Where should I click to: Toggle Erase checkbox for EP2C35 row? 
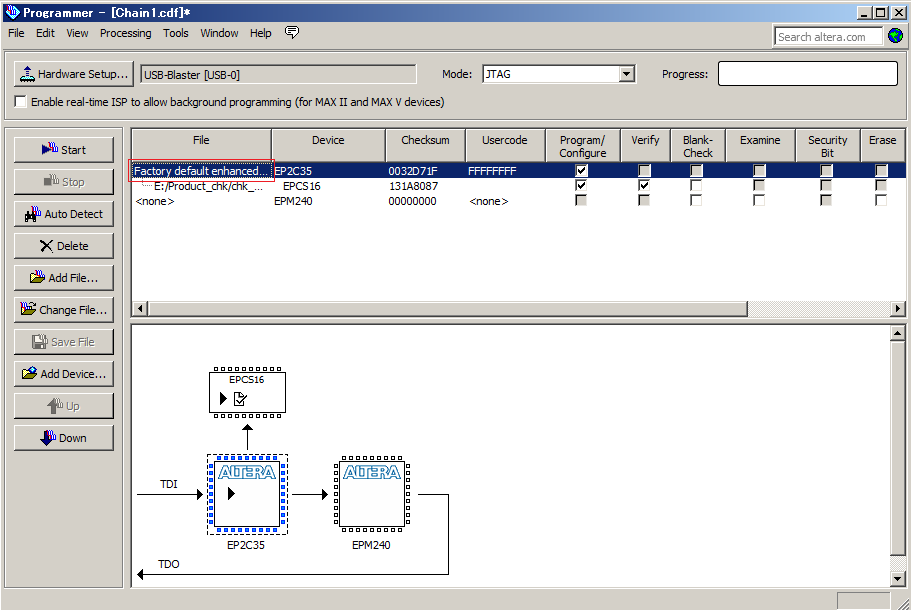point(881,170)
